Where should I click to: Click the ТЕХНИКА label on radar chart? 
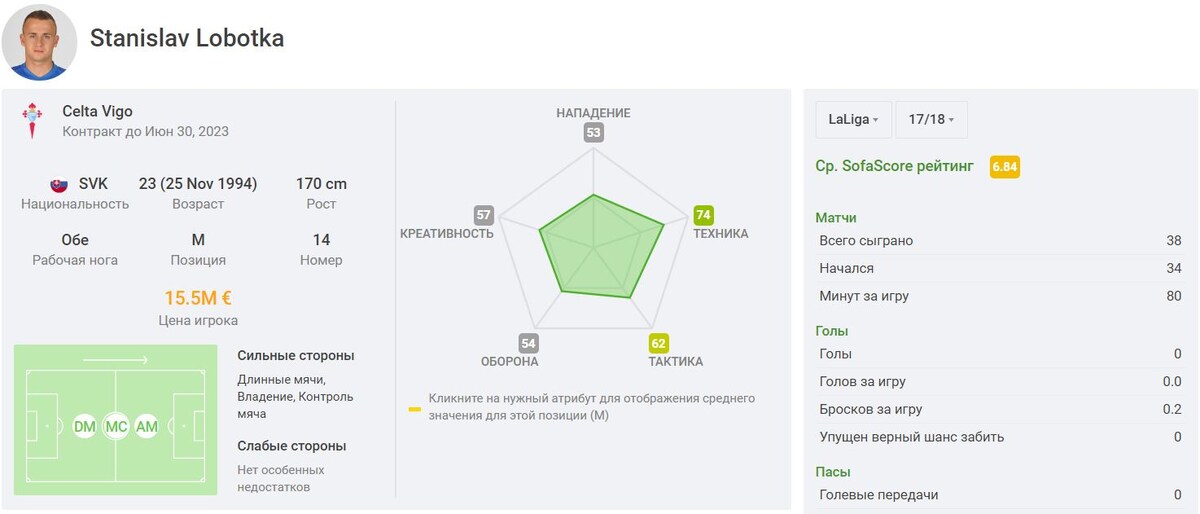720,233
